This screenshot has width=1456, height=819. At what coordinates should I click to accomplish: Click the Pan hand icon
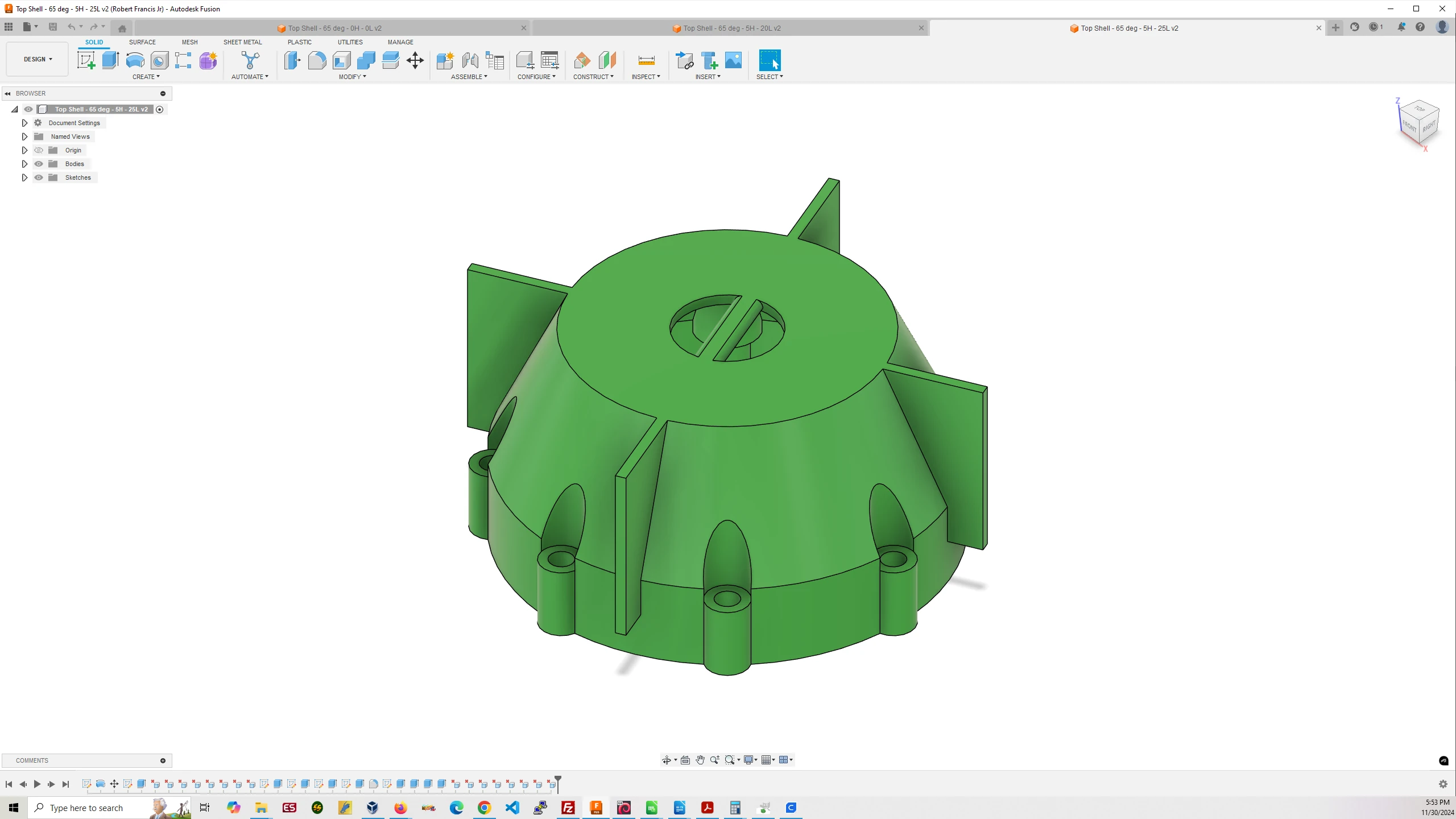tap(700, 760)
